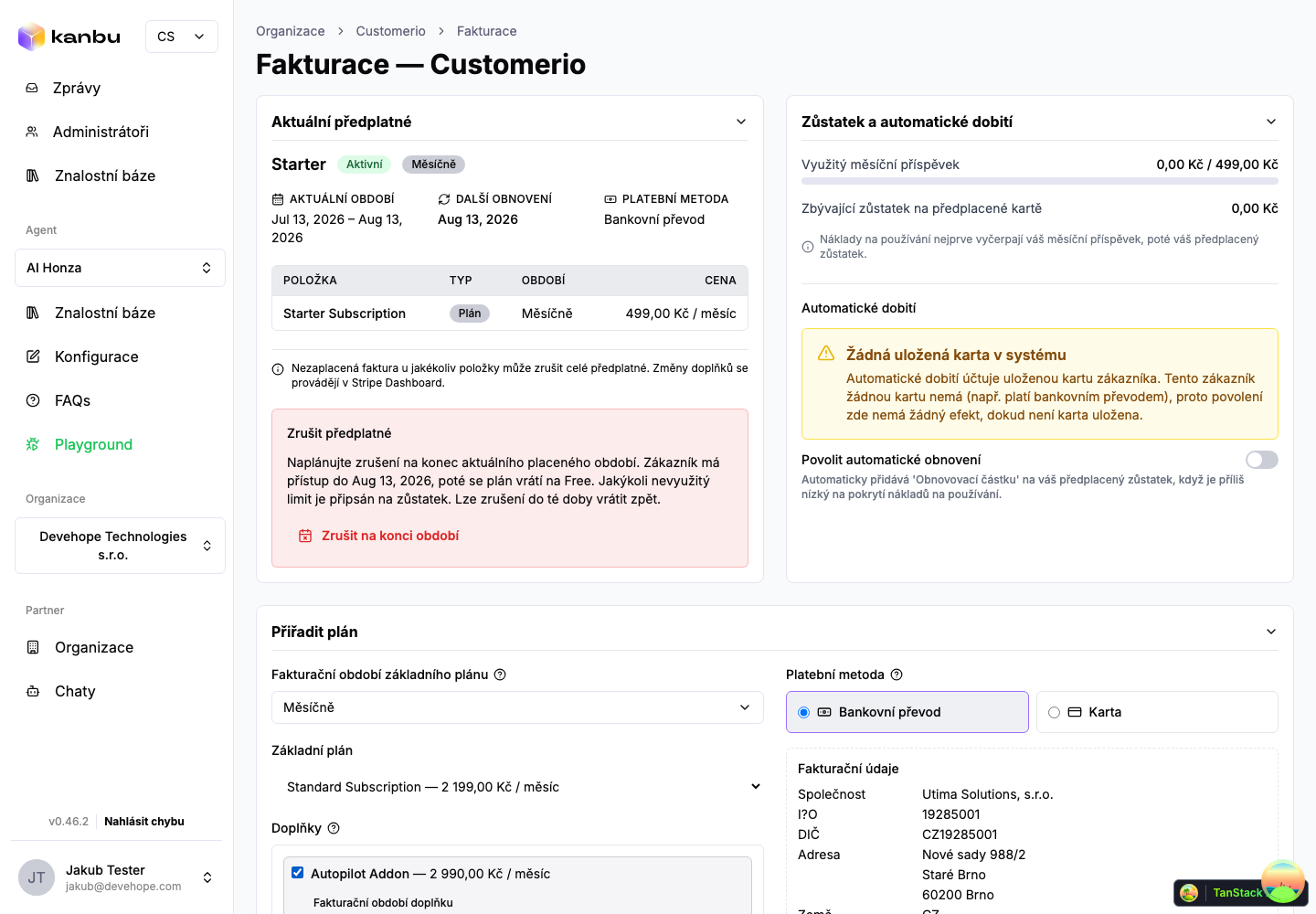Viewport: 1316px width, 914px height.
Task: Select the Karta radio button
Action: pyautogui.click(x=1055, y=712)
